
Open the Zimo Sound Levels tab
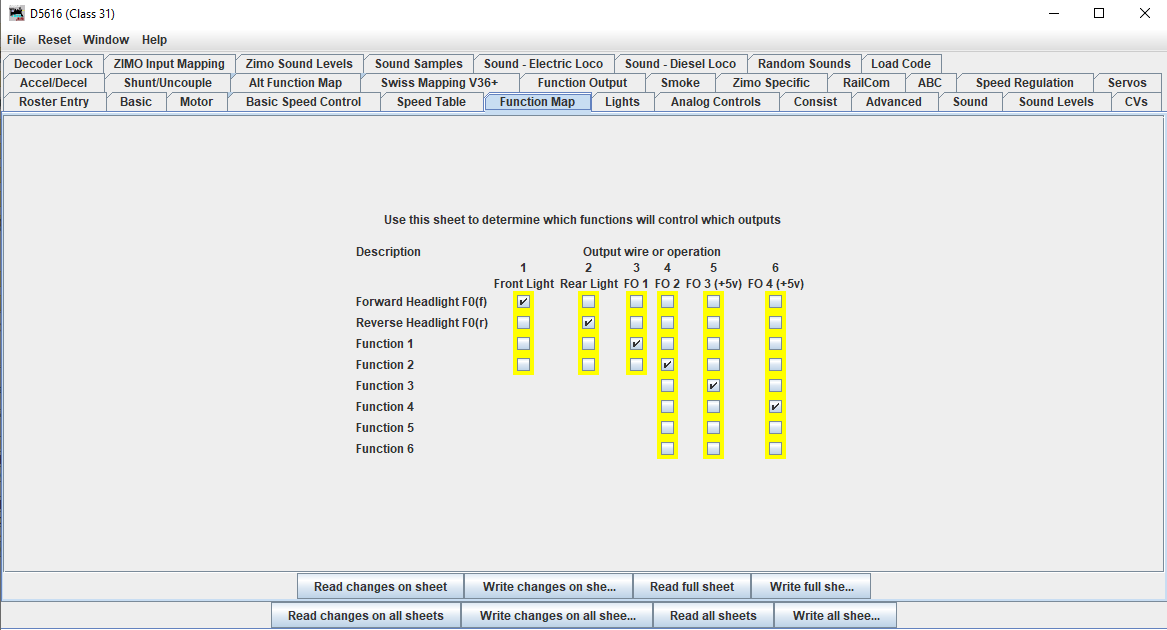pyautogui.click(x=299, y=63)
